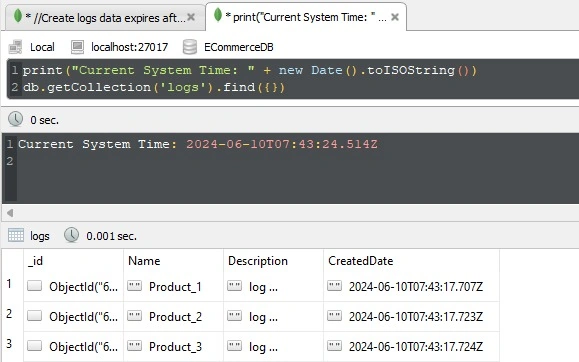Viewport: 579px width, 362px height.
Task: Select the 2024-06-10T07:43:17.724Z date cell
Action: pyautogui.click(x=416, y=346)
